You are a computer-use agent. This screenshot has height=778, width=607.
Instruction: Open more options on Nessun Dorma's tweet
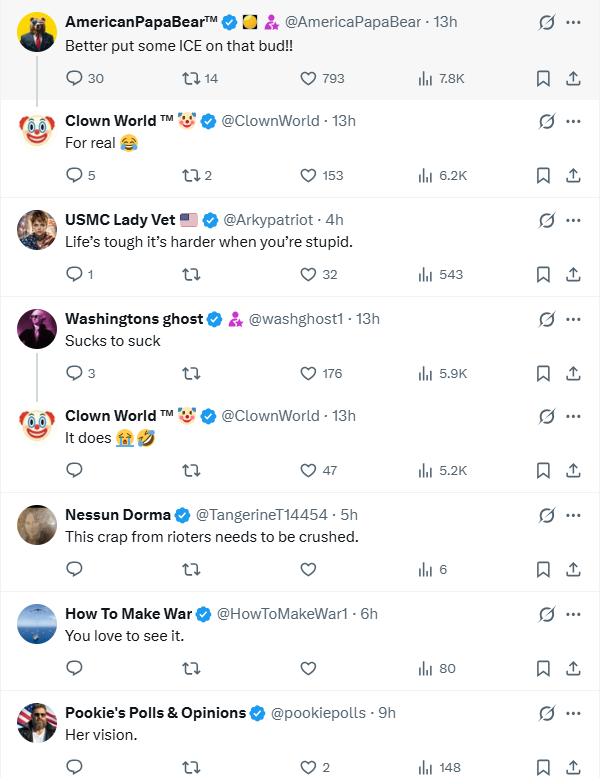point(574,515)
